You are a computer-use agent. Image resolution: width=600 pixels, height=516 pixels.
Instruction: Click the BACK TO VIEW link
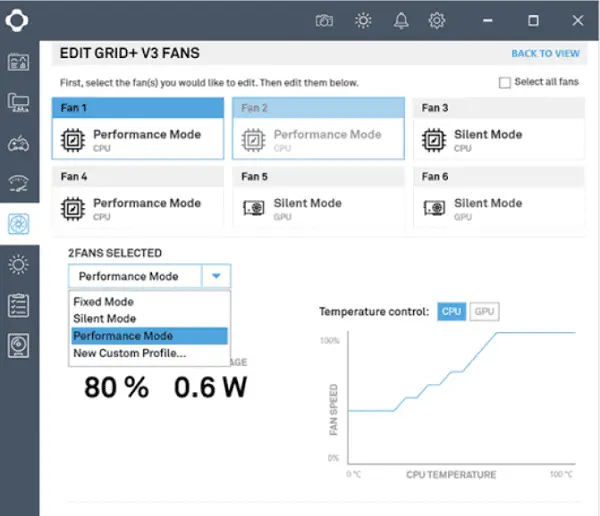546,54
